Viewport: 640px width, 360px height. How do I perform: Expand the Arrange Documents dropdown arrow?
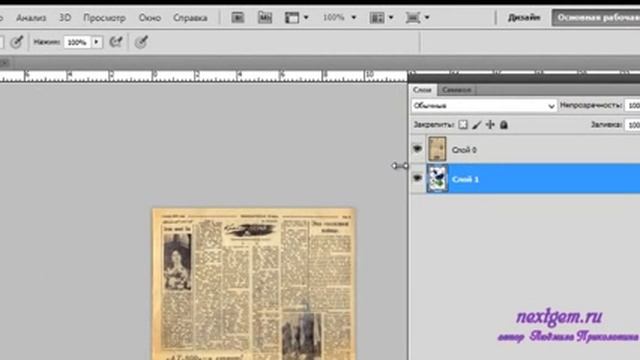point(391,18)
